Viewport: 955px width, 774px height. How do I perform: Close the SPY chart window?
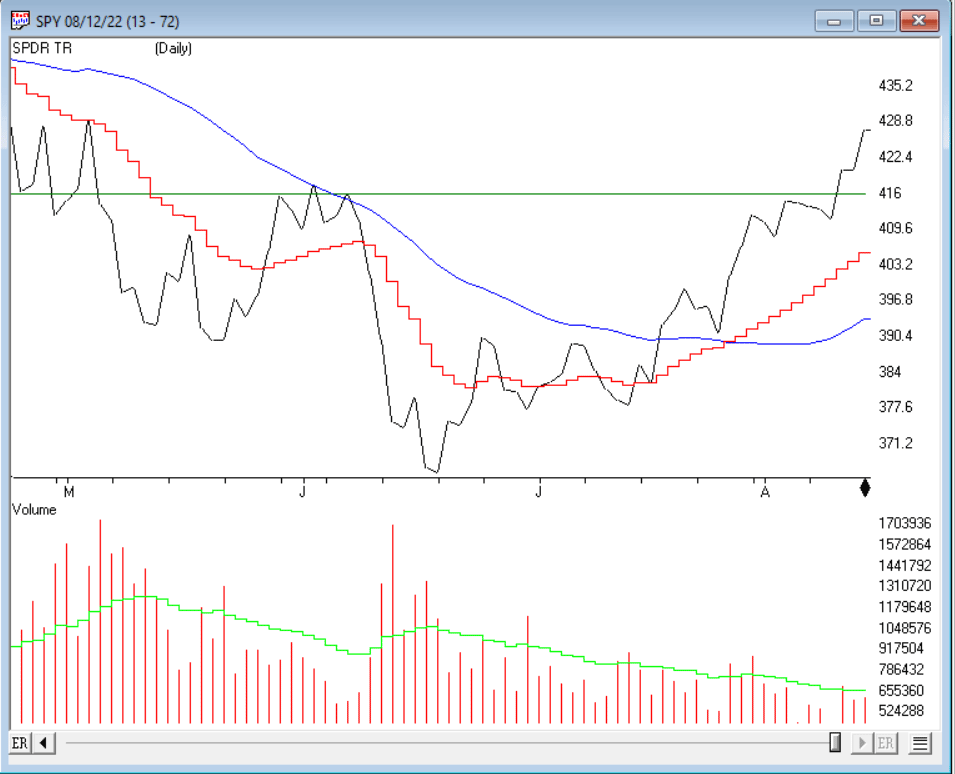click(x=919, y=21)
